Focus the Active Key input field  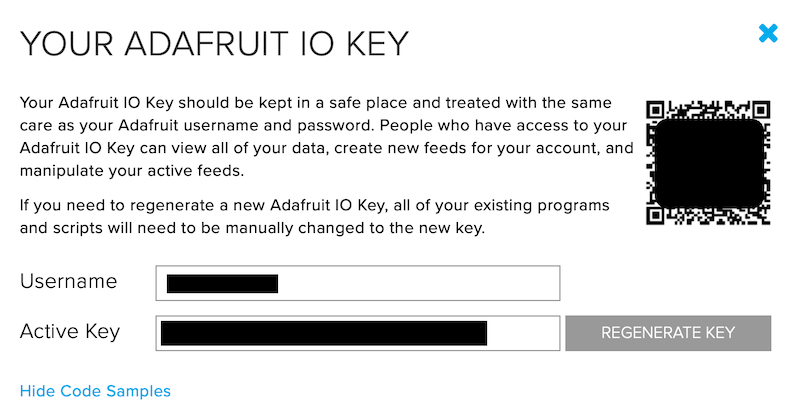[358, 333]
